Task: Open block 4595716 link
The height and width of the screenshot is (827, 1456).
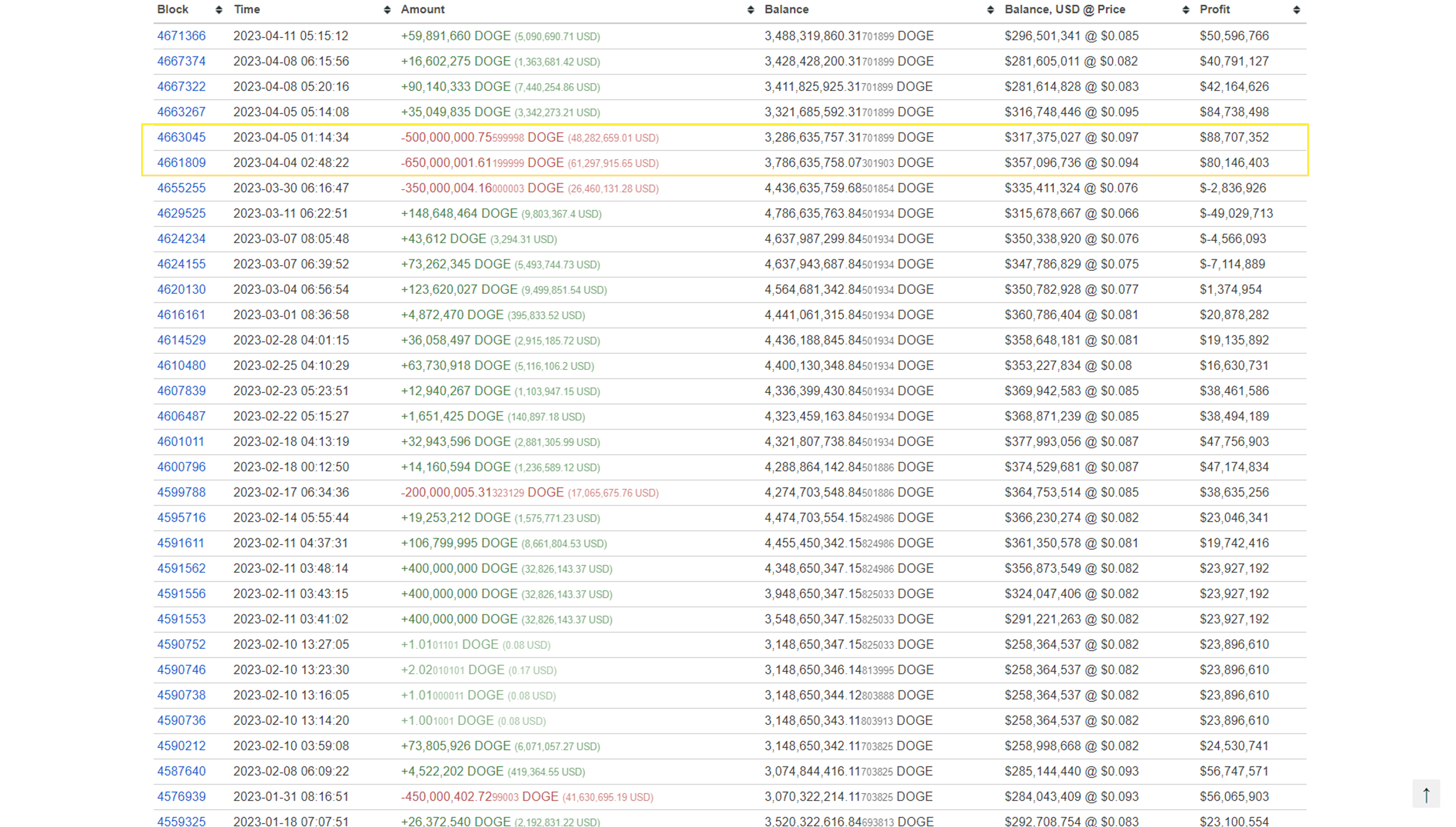Action: (181, 518)
